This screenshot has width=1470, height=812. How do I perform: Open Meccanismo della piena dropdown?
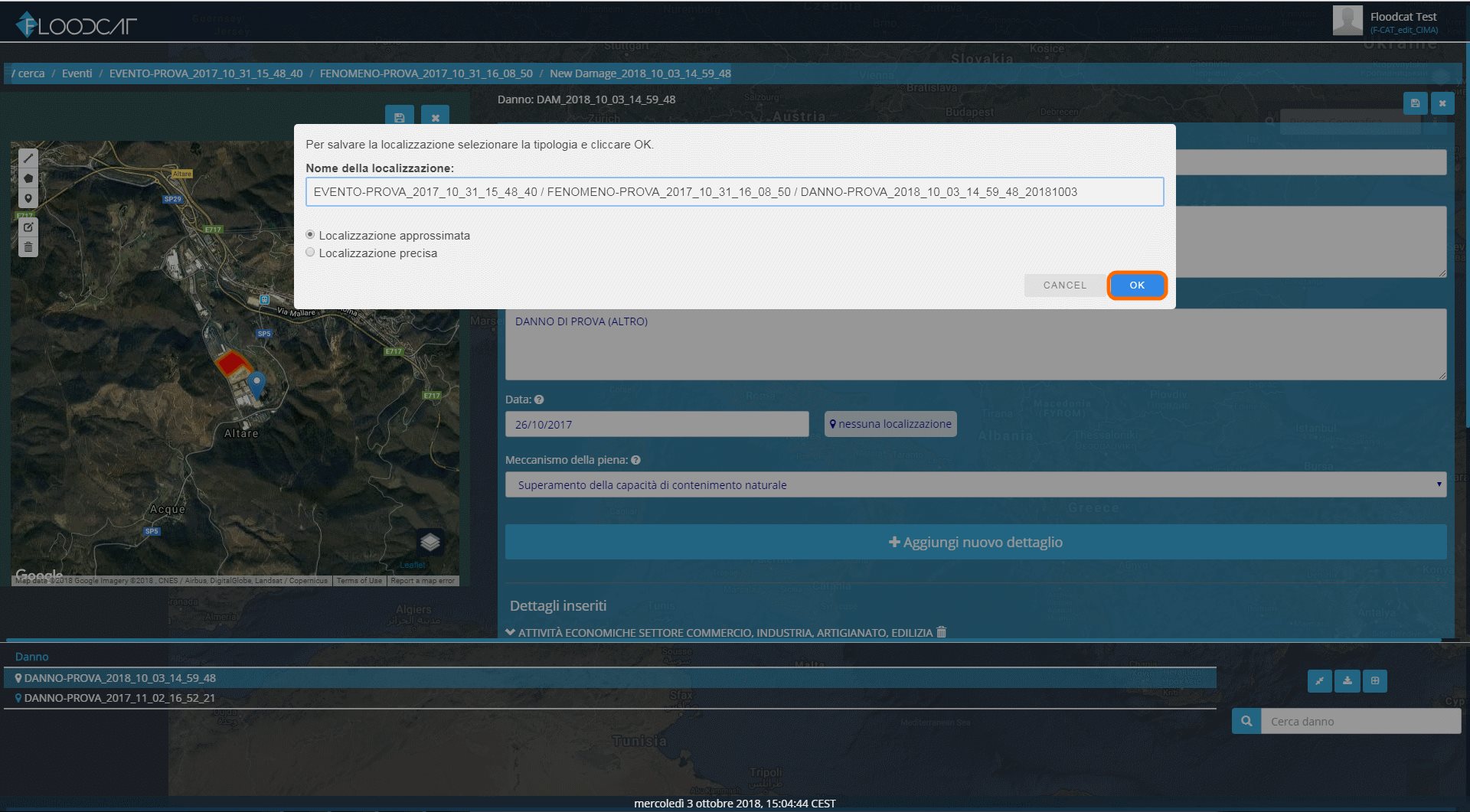point(975,484)
